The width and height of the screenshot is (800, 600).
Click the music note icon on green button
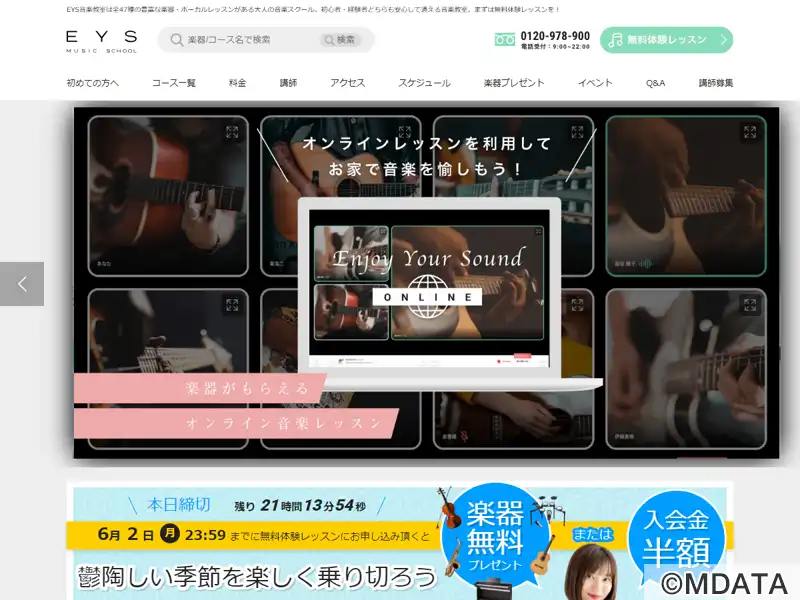(x=615, y=40)
